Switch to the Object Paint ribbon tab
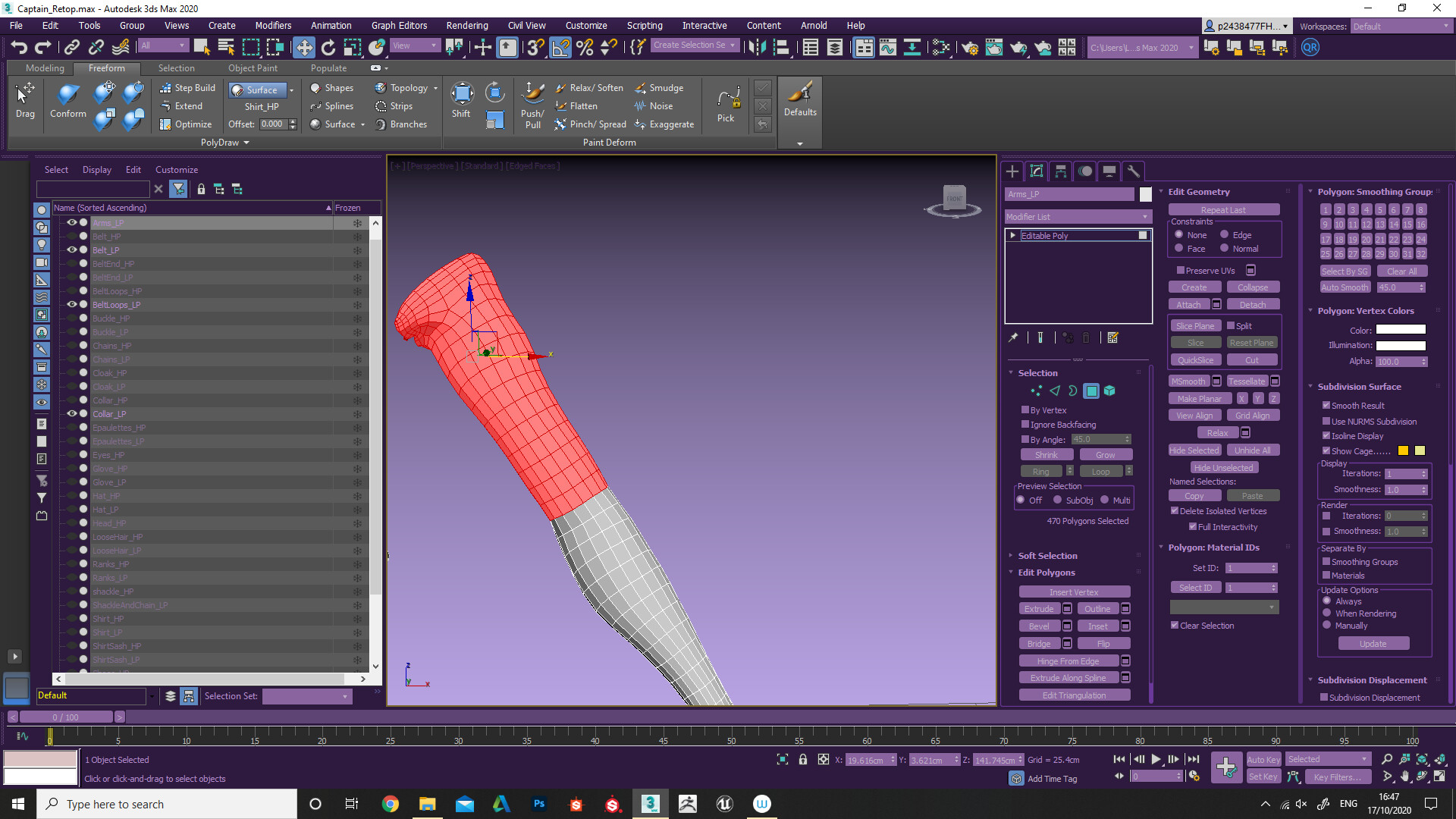Image resolution: width=1456 pixels, height=819 pixels. [x=253, y=68]
